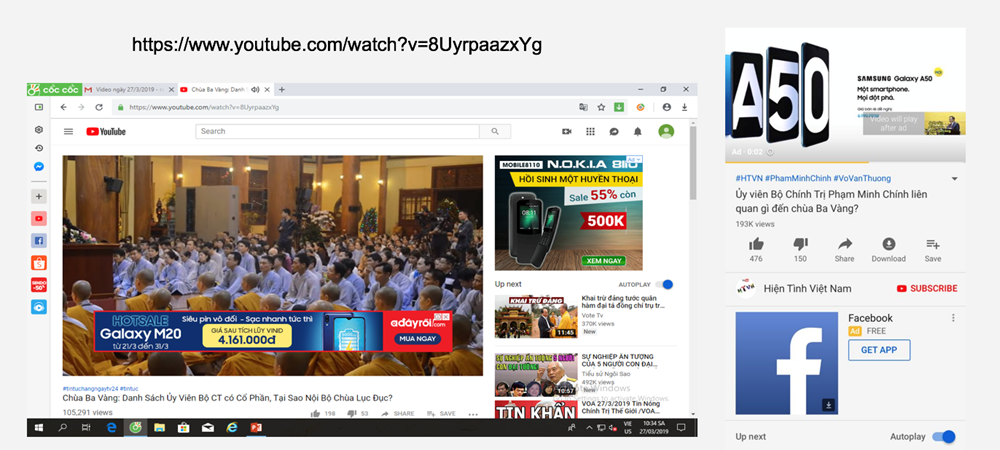Click the #HTVN hashtag link
This screenshot has width=1000, height=450.
(749, 178)
